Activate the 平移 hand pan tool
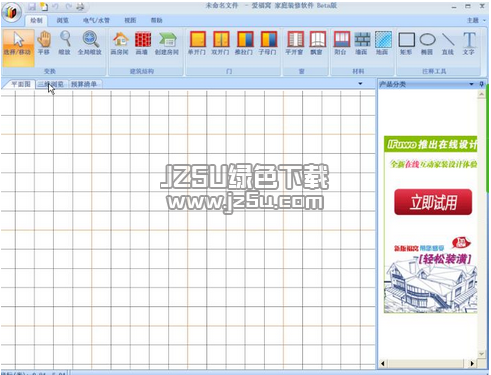Viewport: 491px width, 375px height. pyautogui.click(x=44, y=43)
